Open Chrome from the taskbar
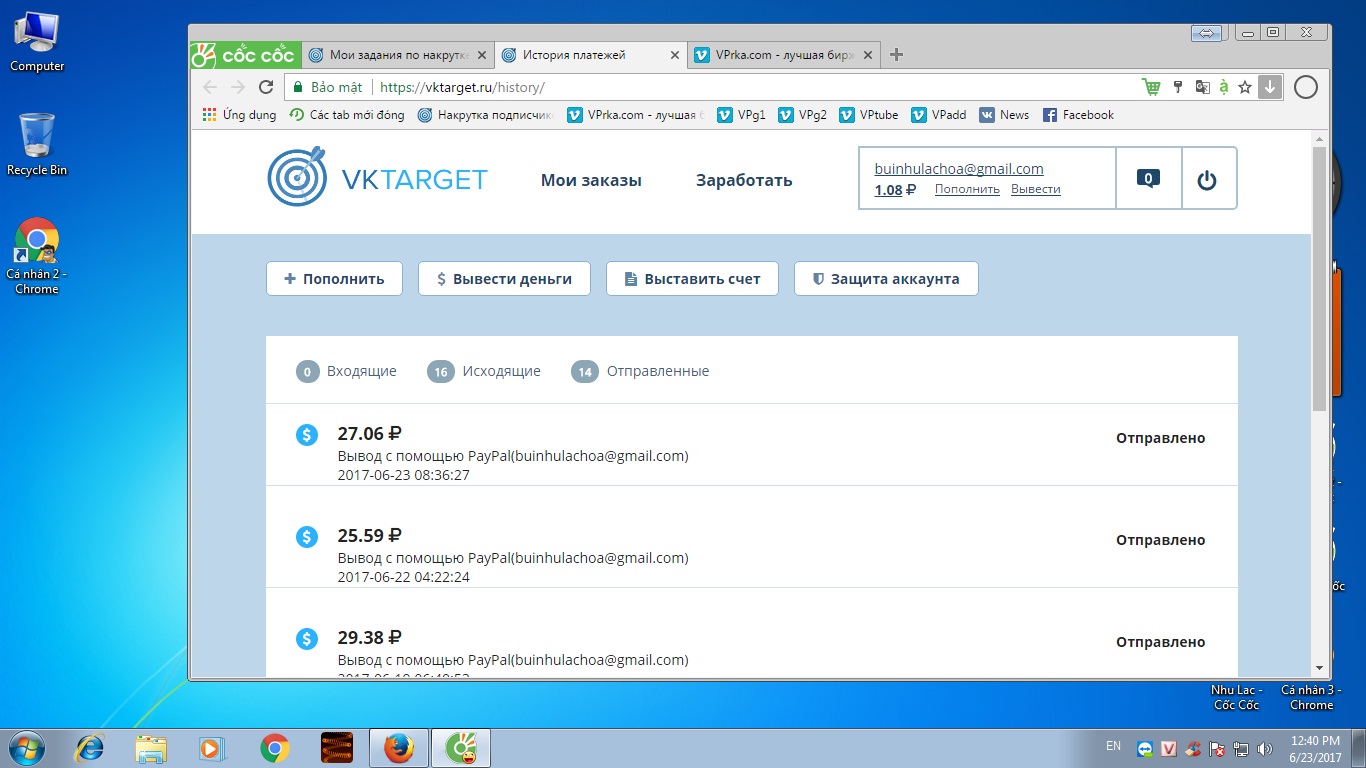This screenshot has width=1366, height=768. click(x=274, y=748)
